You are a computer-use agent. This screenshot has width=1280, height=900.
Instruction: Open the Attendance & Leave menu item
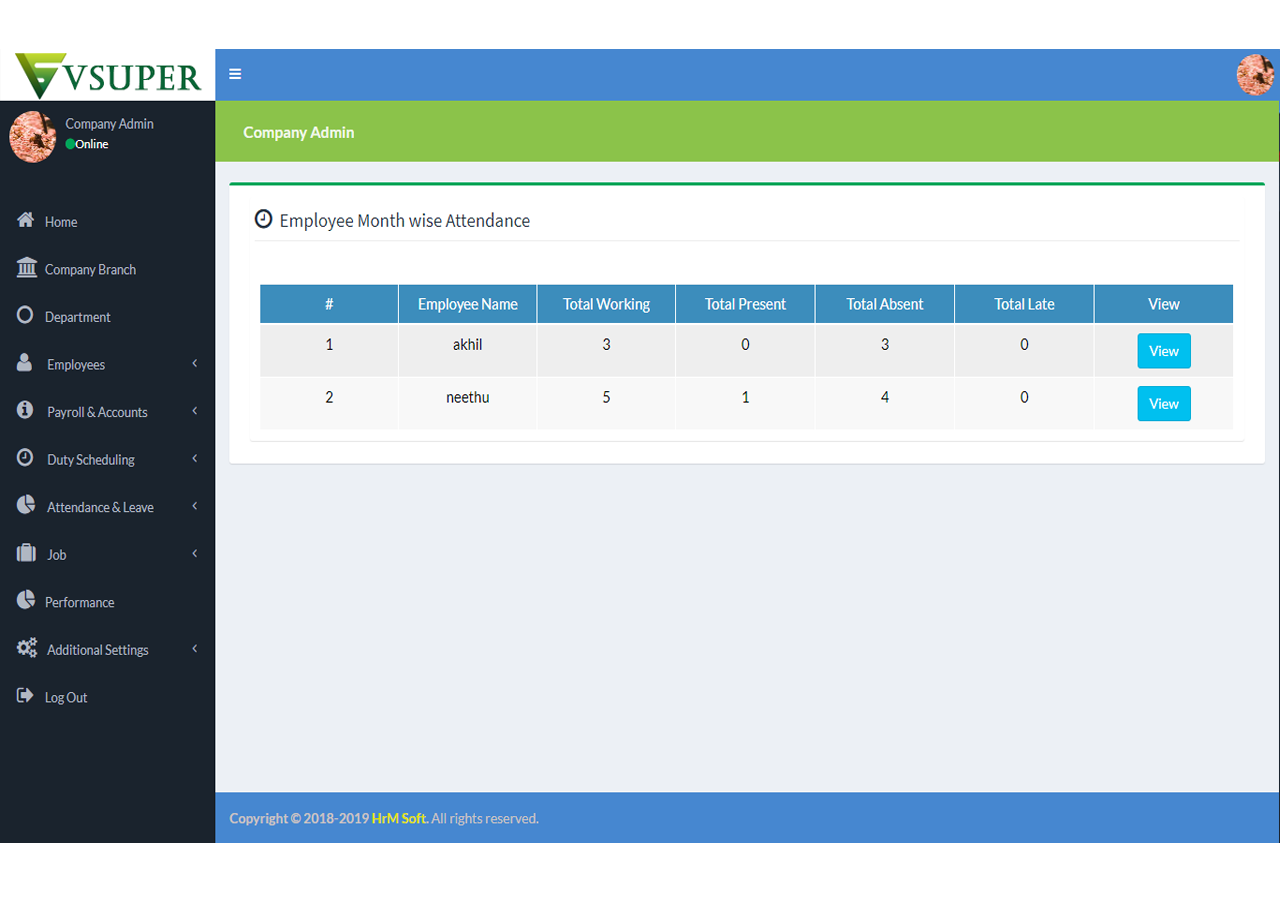100,507
